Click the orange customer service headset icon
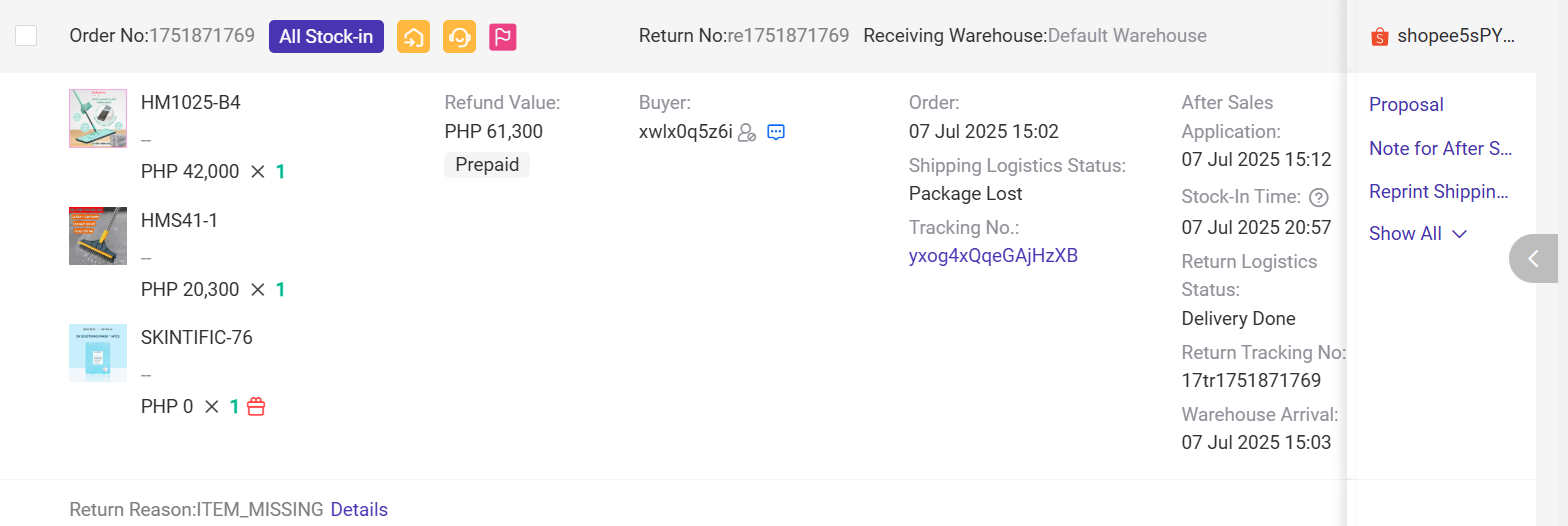1568x526 pixels. coord(459,37)
